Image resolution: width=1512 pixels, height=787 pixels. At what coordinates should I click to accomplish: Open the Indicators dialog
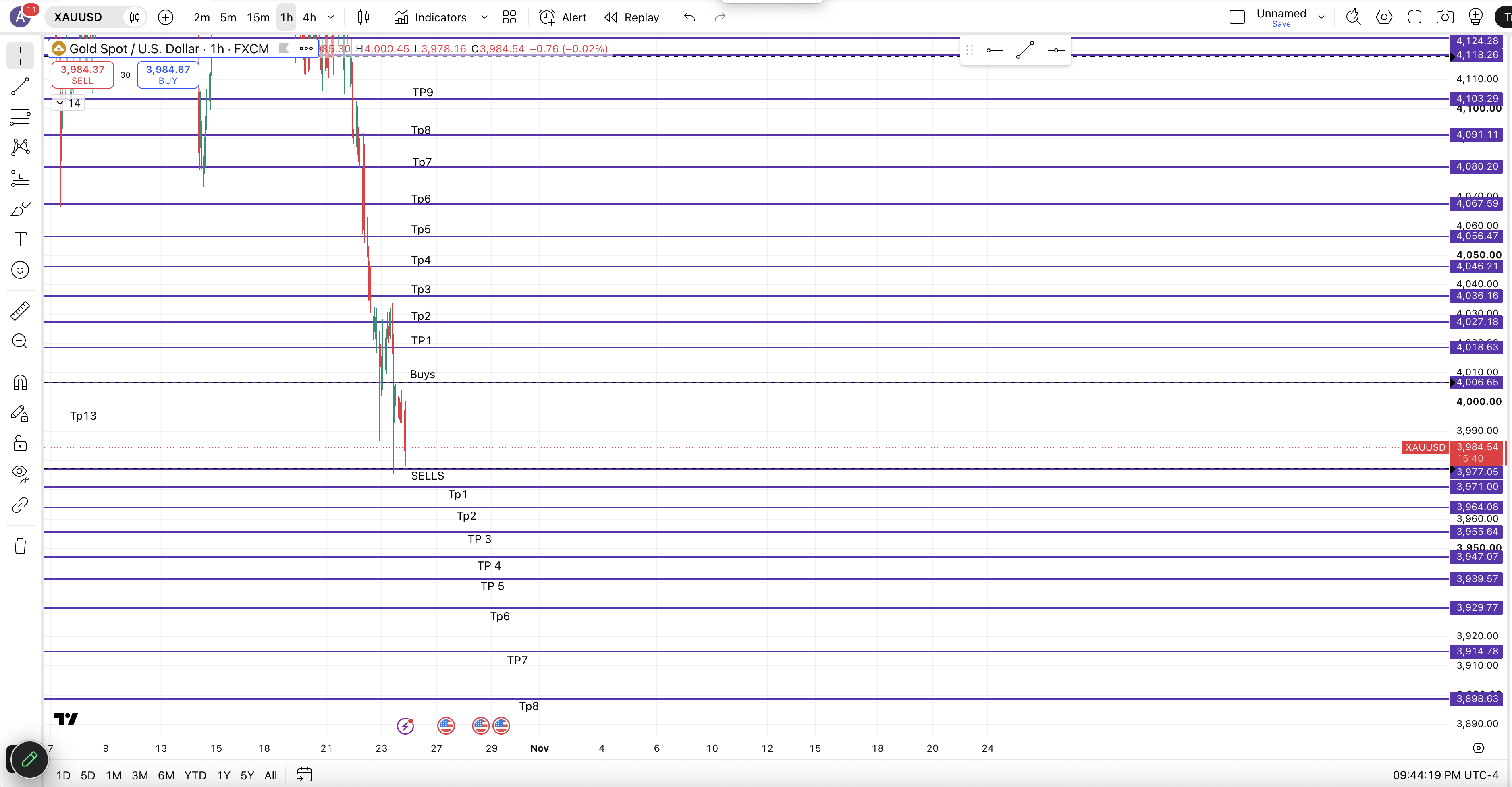(431, 17)
